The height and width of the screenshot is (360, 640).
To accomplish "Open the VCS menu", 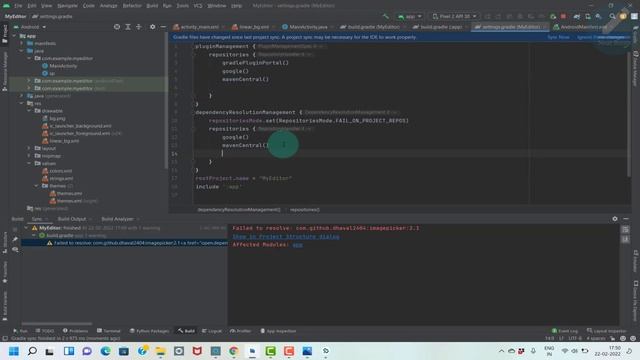I will click(198, 6).
